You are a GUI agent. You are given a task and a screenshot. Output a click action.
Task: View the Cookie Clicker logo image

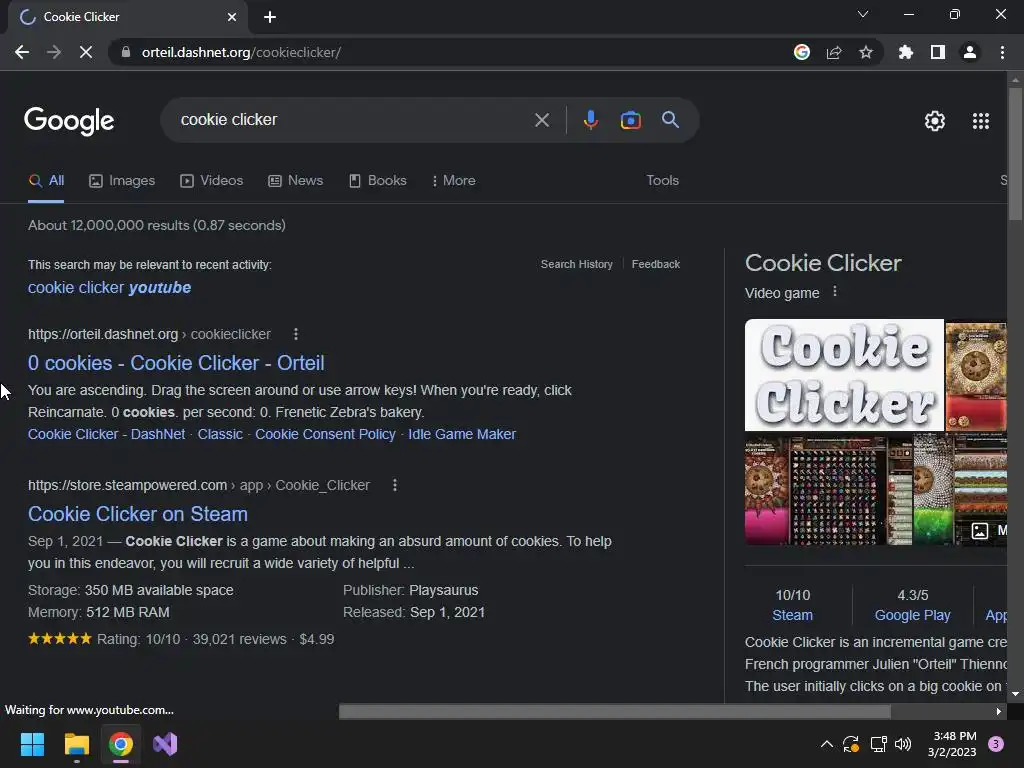[844, 375]
